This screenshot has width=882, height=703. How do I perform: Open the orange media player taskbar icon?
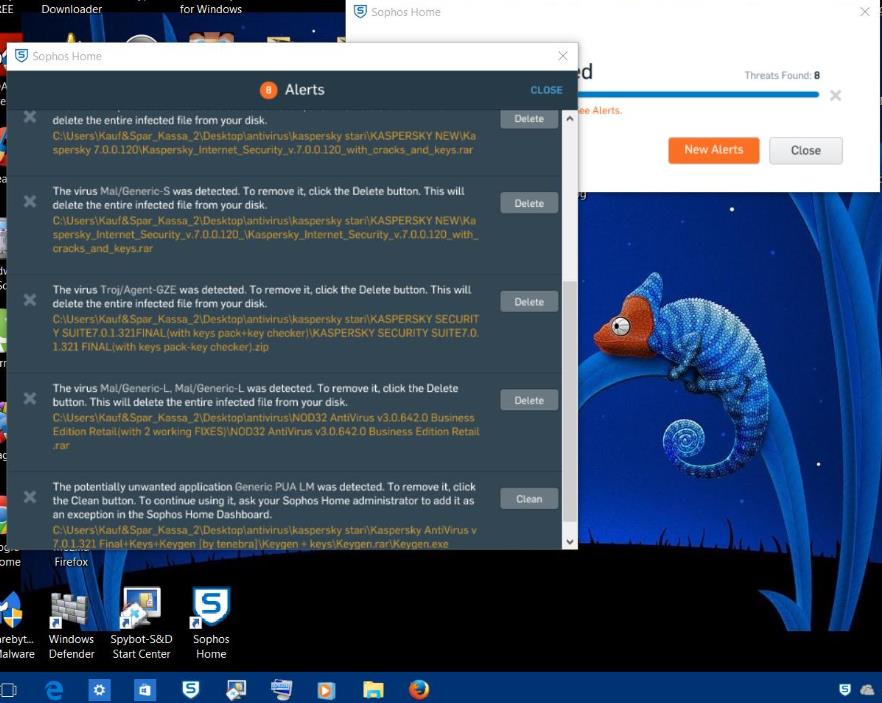pos(326,690)
